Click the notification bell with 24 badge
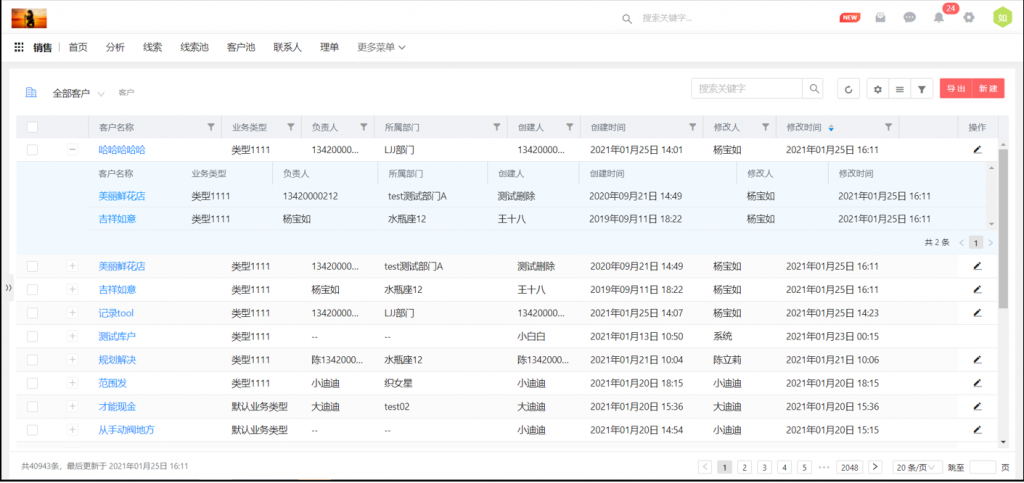 coord(939,17)
